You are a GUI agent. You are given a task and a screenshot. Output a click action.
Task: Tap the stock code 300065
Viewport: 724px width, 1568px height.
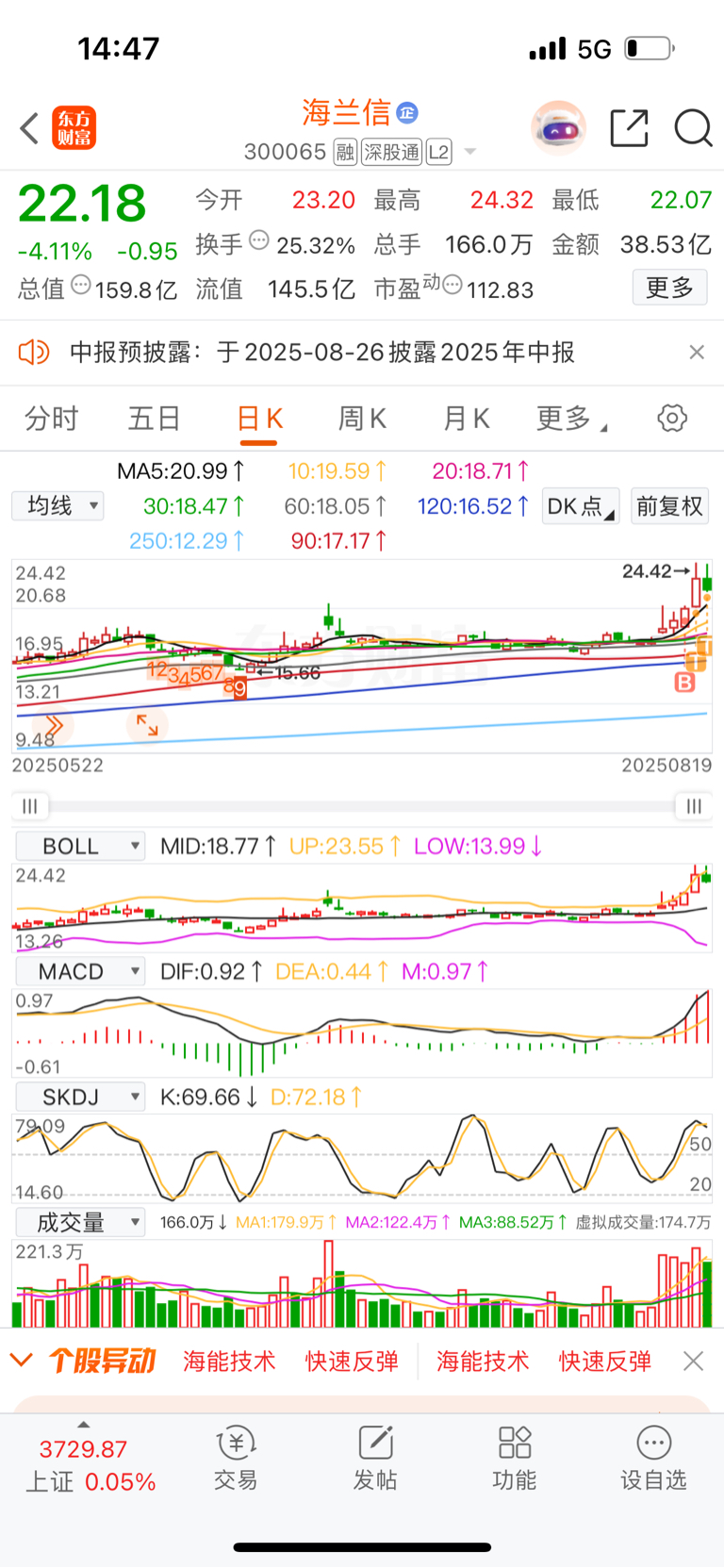pos(285,152)
